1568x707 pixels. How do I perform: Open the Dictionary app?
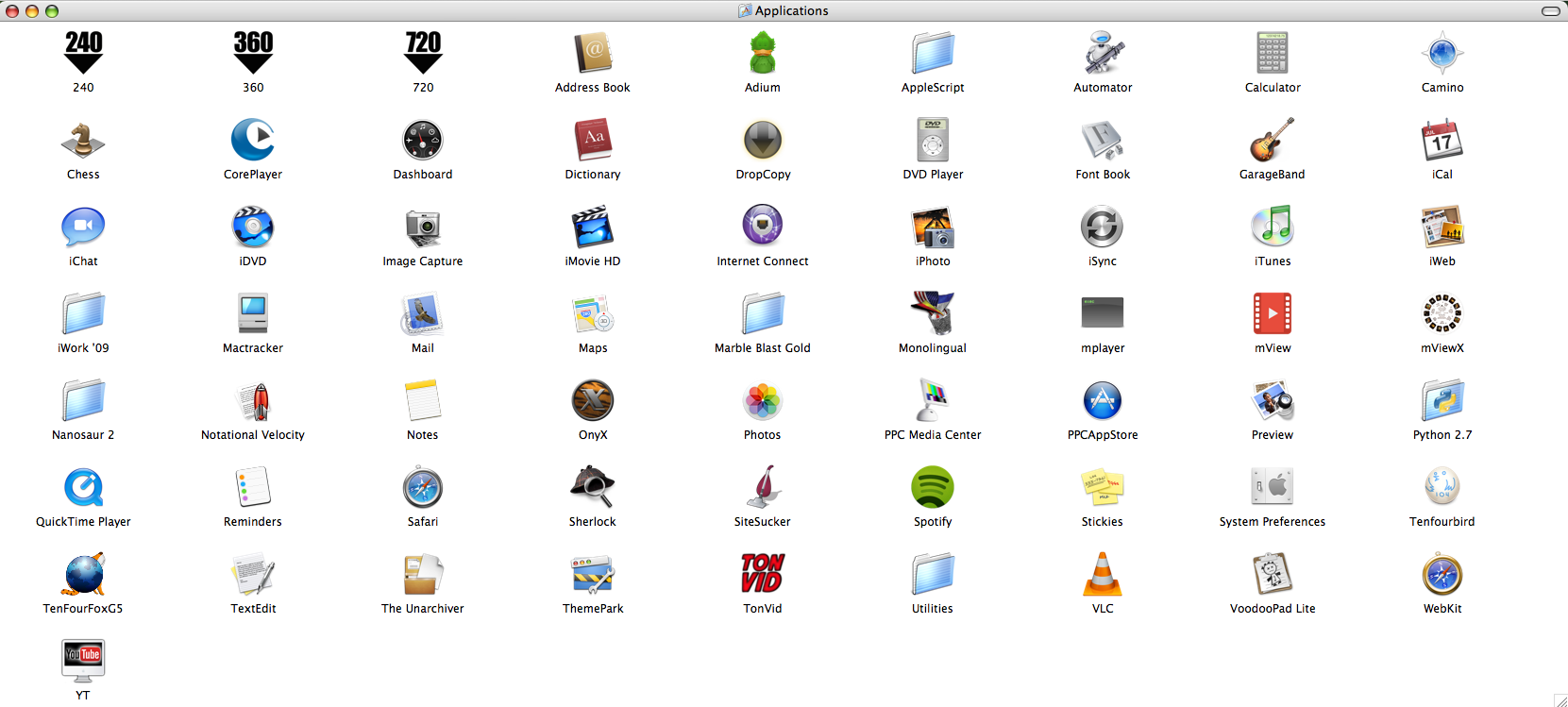593,140
